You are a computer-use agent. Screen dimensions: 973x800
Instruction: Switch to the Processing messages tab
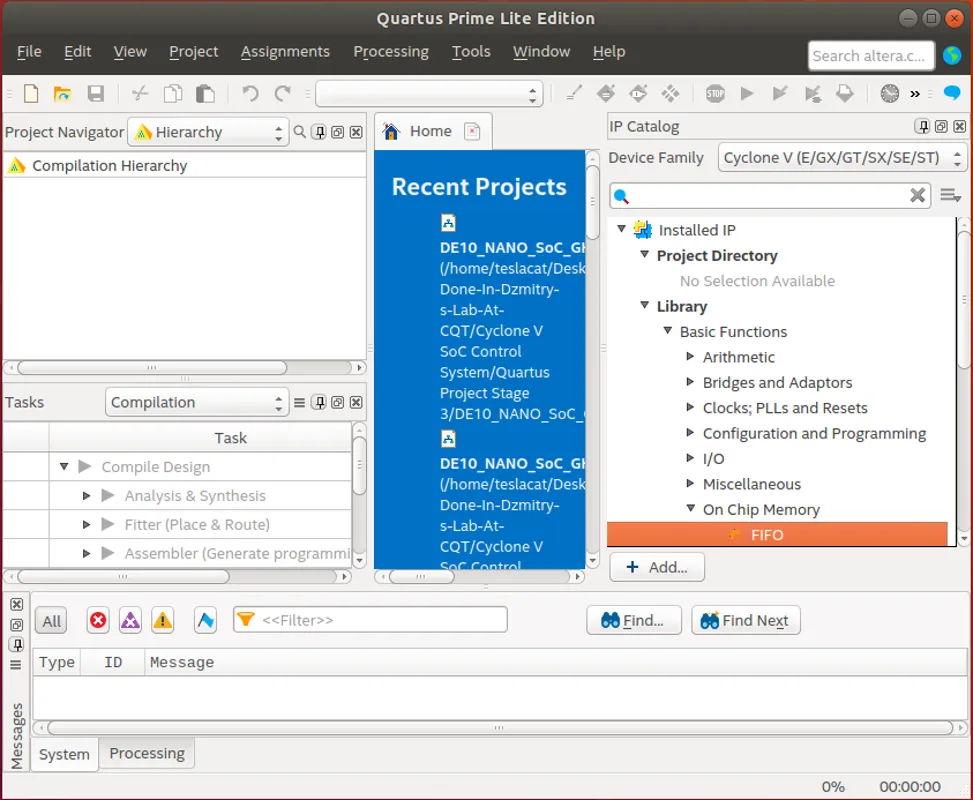(x=147, y=754)
